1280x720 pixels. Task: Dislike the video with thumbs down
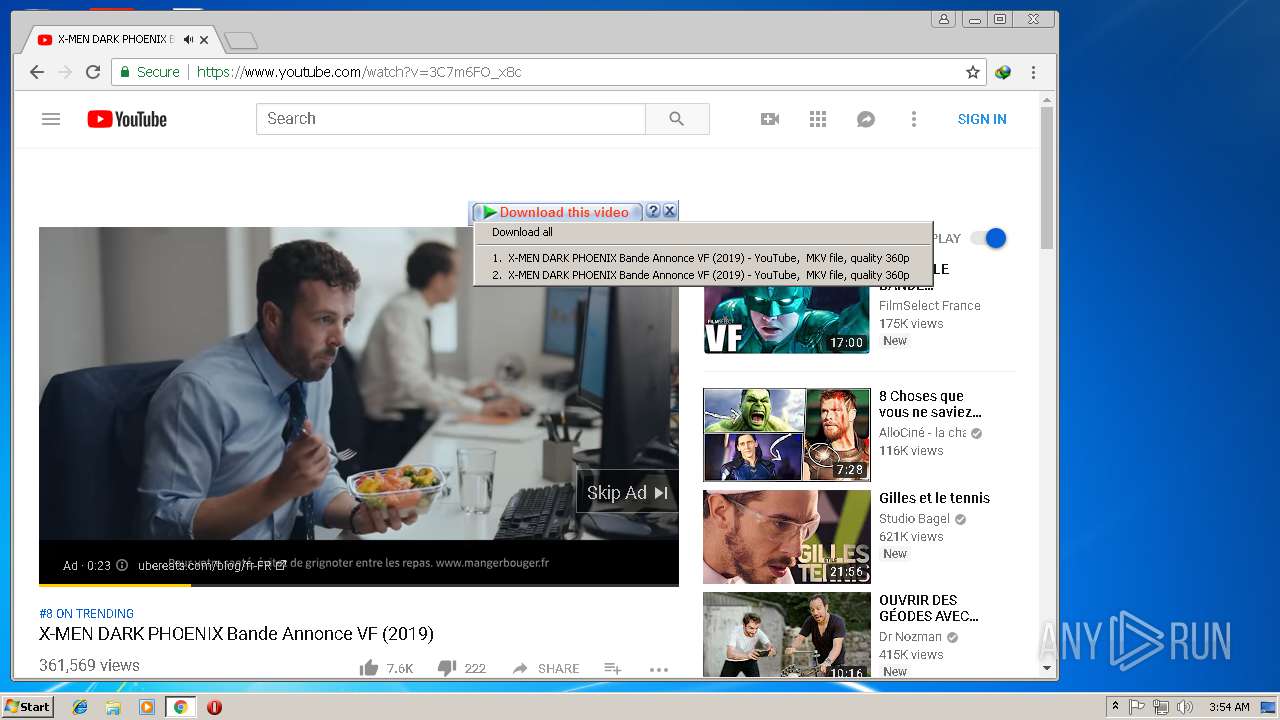[447, 668]
